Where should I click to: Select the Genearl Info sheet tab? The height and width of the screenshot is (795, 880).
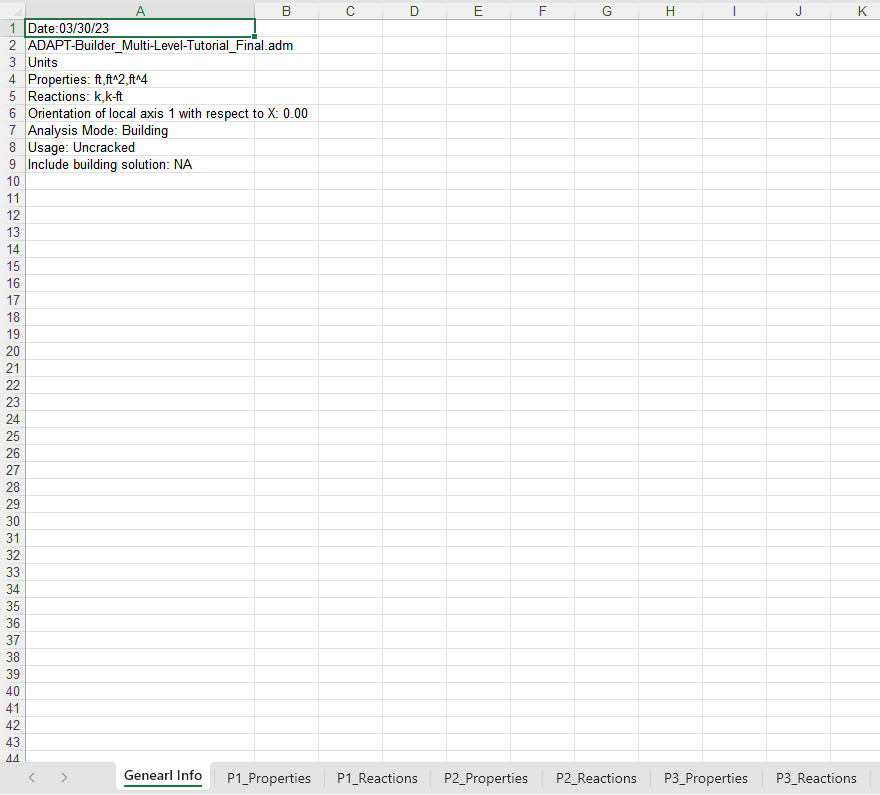[163, 776]
